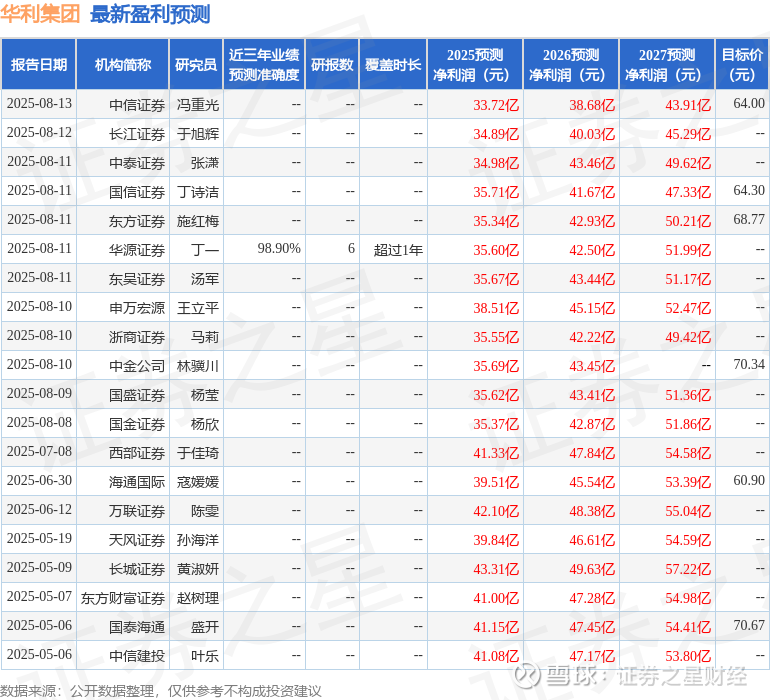Click the 最新盈利预测 heading
Image resolution: width=770 pixels, height=700 pixels.
(150, 14)
